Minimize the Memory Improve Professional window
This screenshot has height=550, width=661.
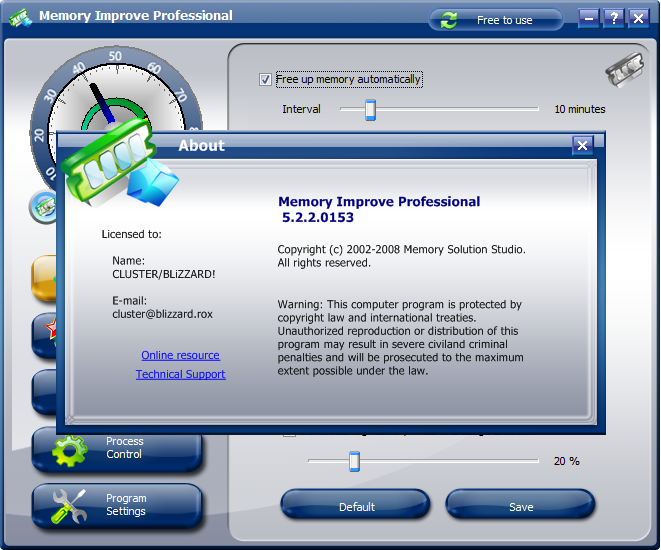point(588,19)
